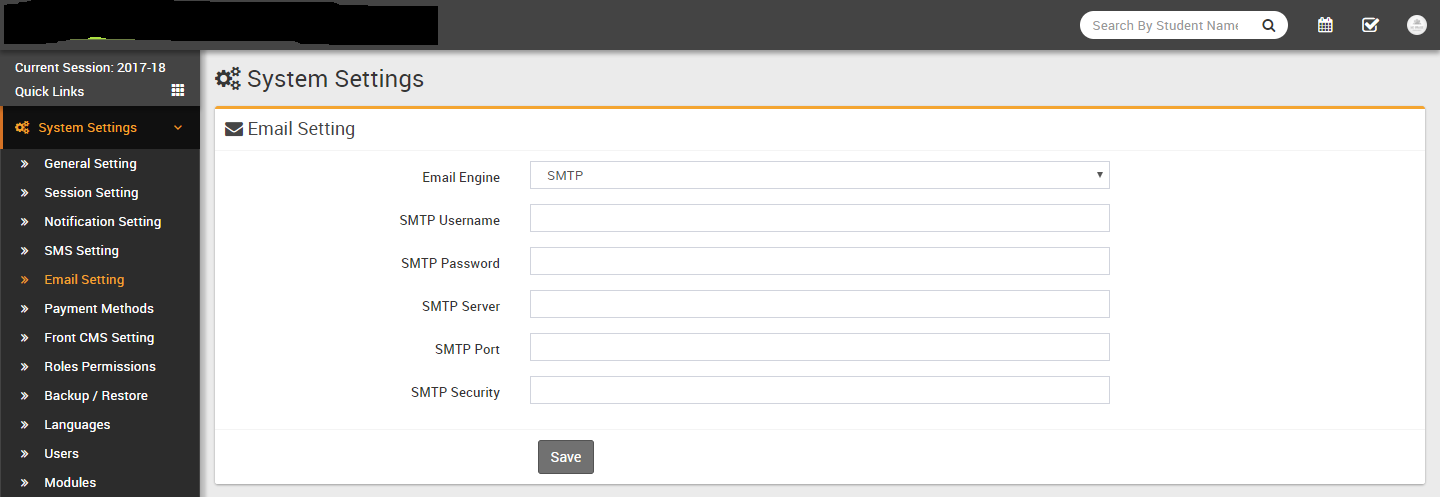Open General Setting in sidebar
Image resolution: width=1440 pixels, height=497 pixels.
(x=90, y=164)
